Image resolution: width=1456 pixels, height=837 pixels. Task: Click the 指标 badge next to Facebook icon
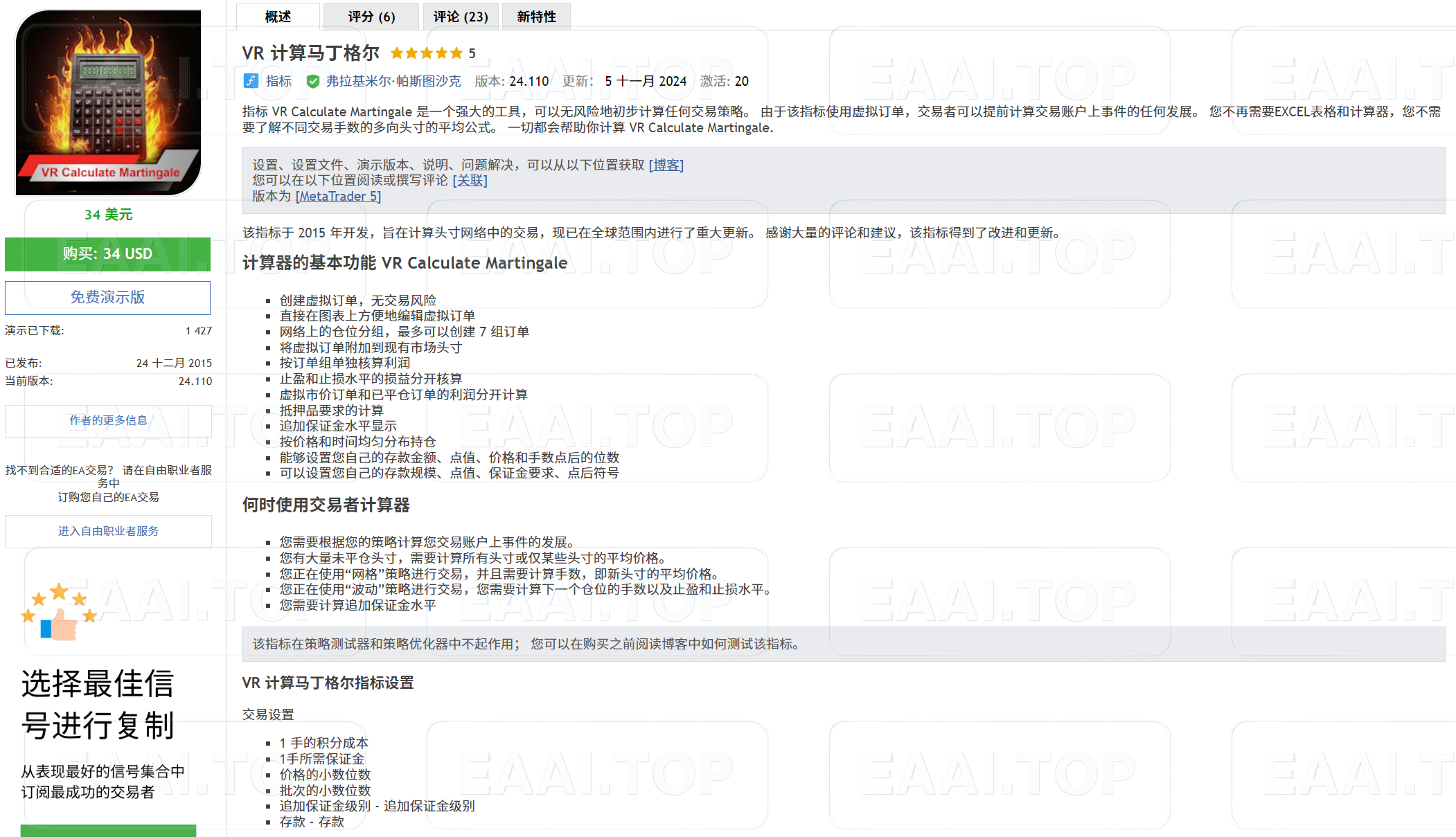pyautogui.click(x=276, y=81)
